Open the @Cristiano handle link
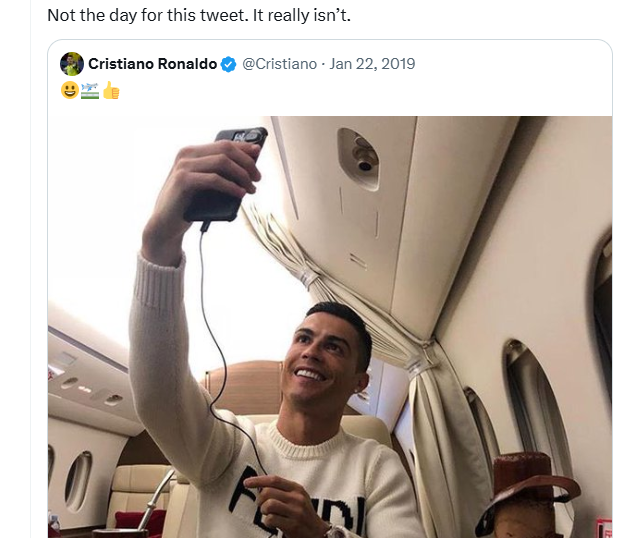This screenshot has height=538, width=620. pyautogui.click(x=279, y=64)
